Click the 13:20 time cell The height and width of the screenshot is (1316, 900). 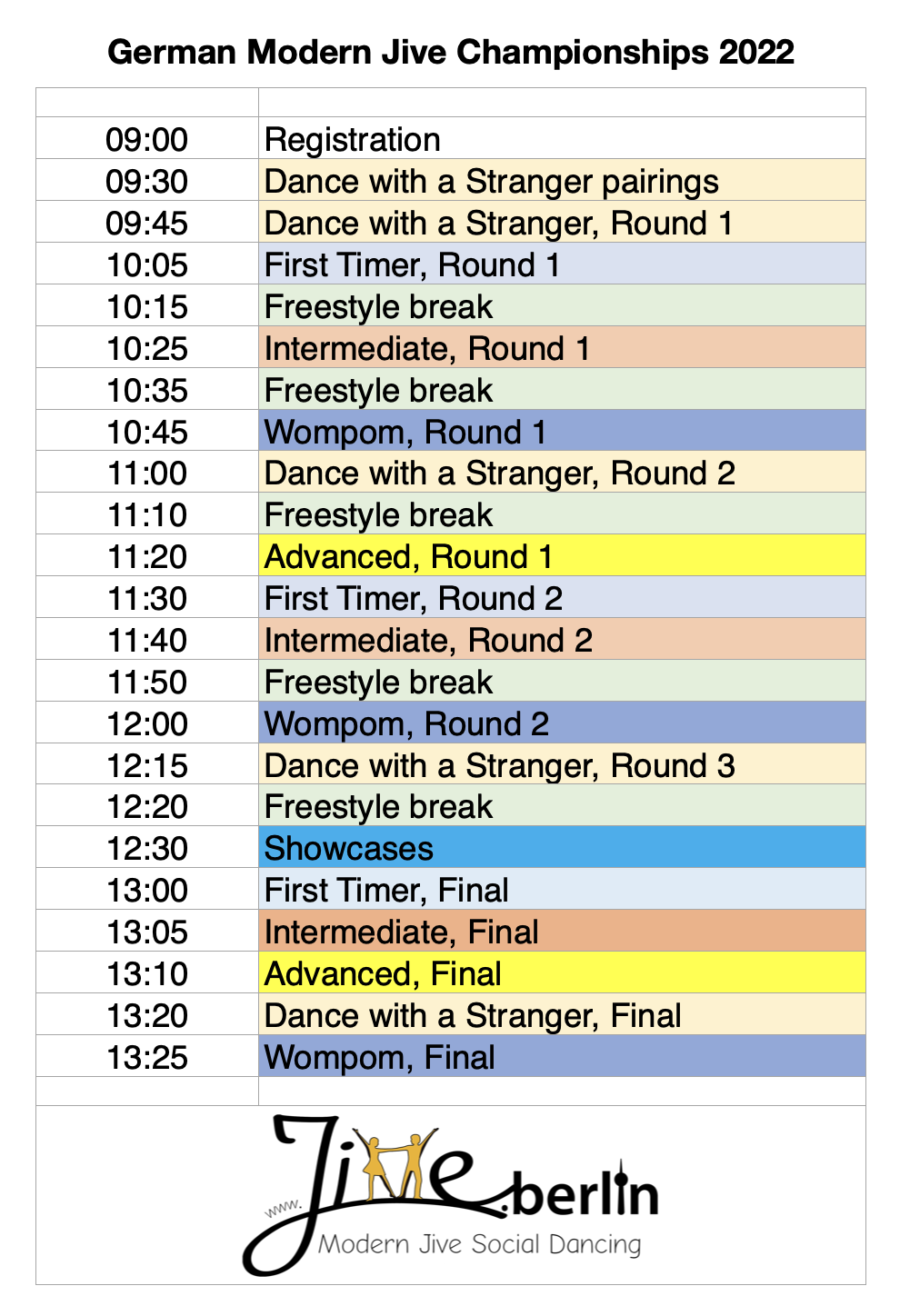[x=147, y=1014]
